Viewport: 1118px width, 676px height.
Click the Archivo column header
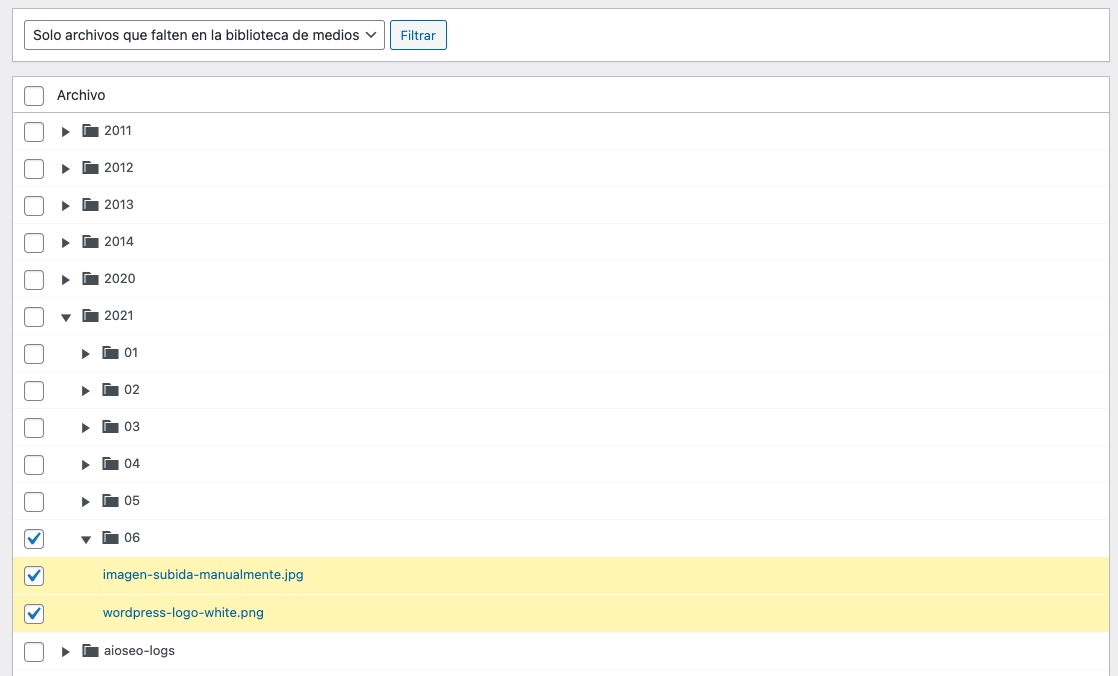click(81, 95)
